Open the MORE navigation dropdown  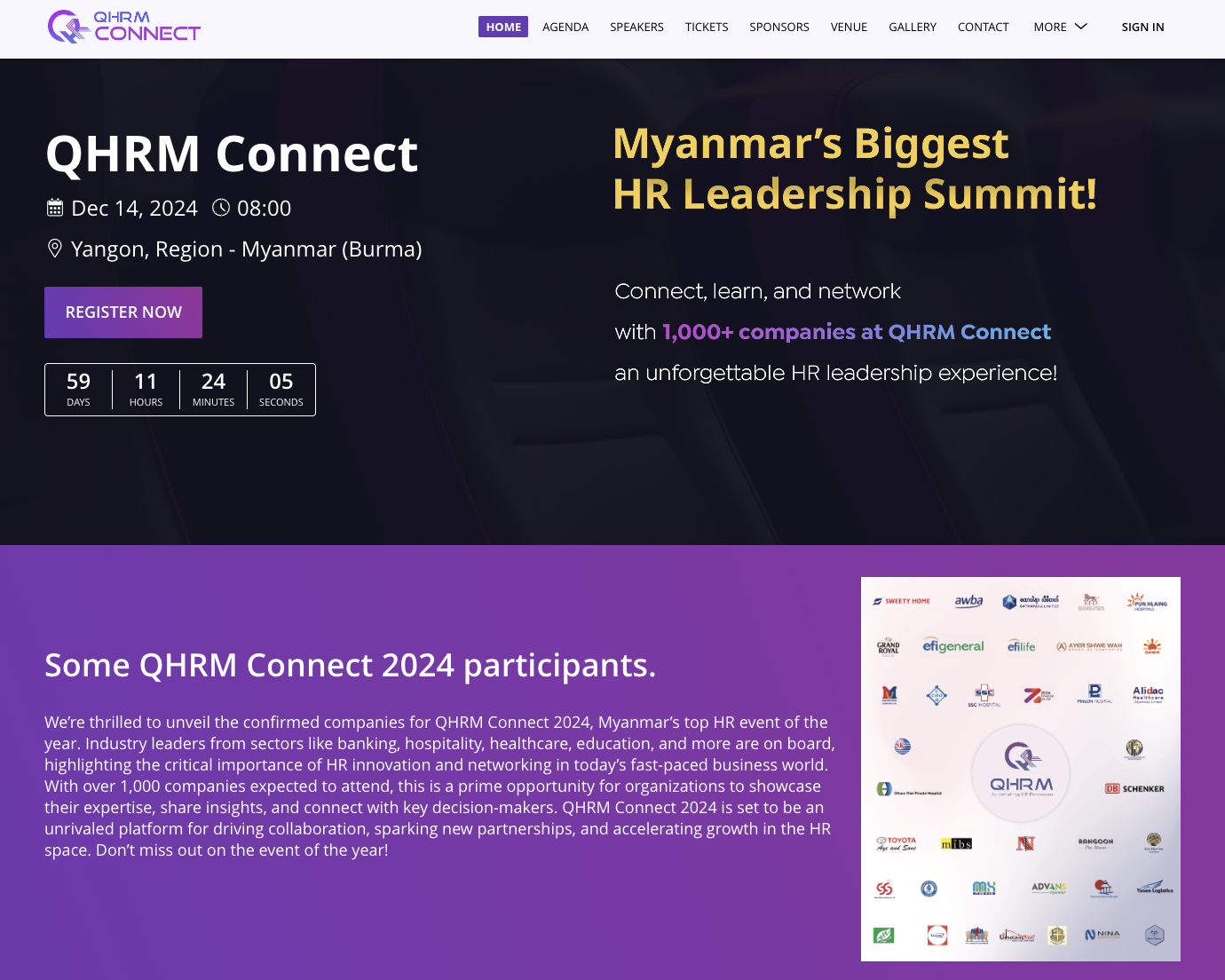tap(1050, 28)
